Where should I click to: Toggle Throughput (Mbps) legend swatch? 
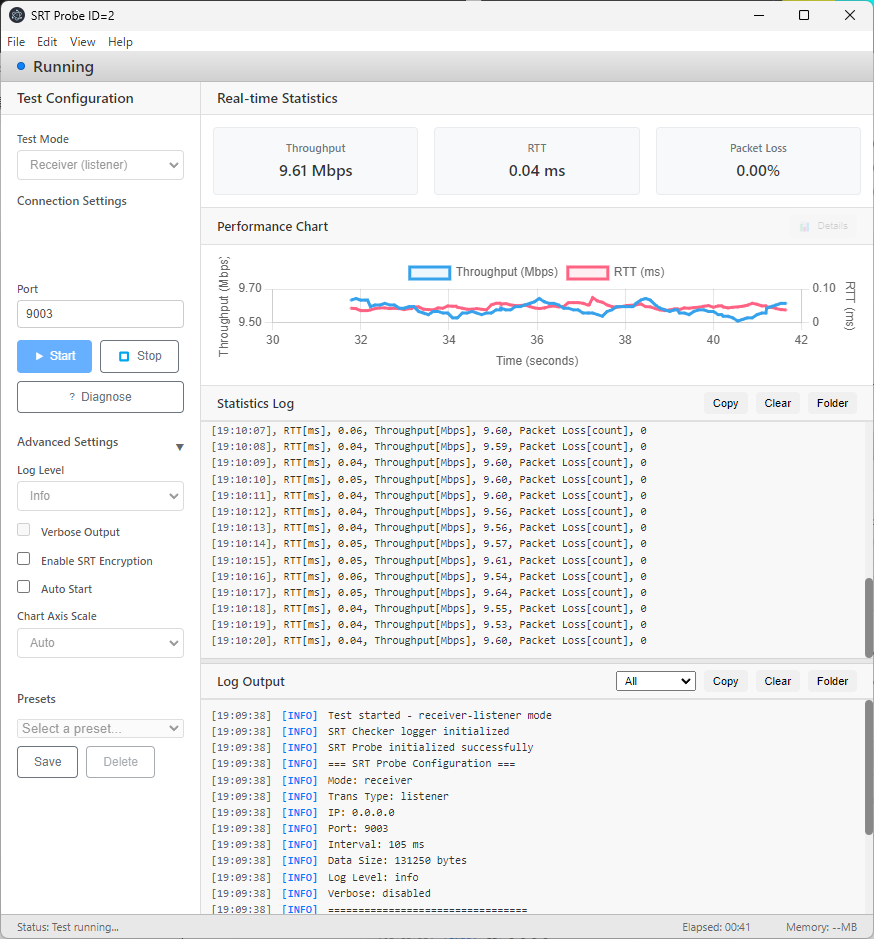click(x=429, y=272)
